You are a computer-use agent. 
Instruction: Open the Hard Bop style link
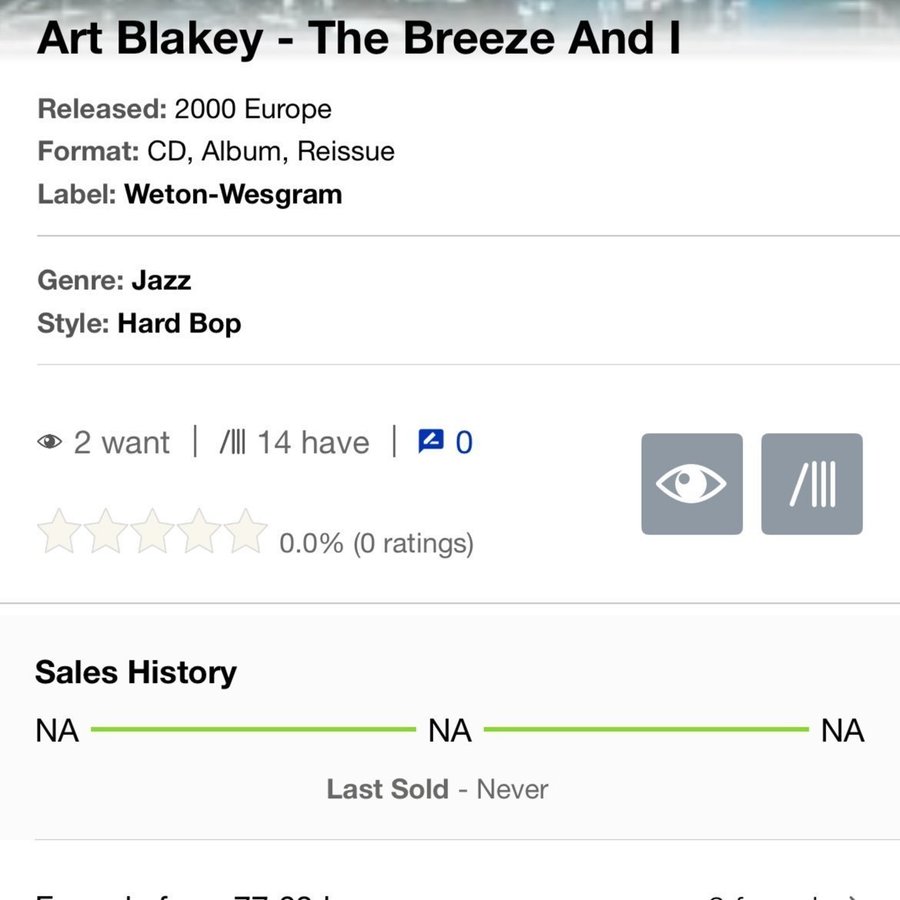[x=179, y=324]
